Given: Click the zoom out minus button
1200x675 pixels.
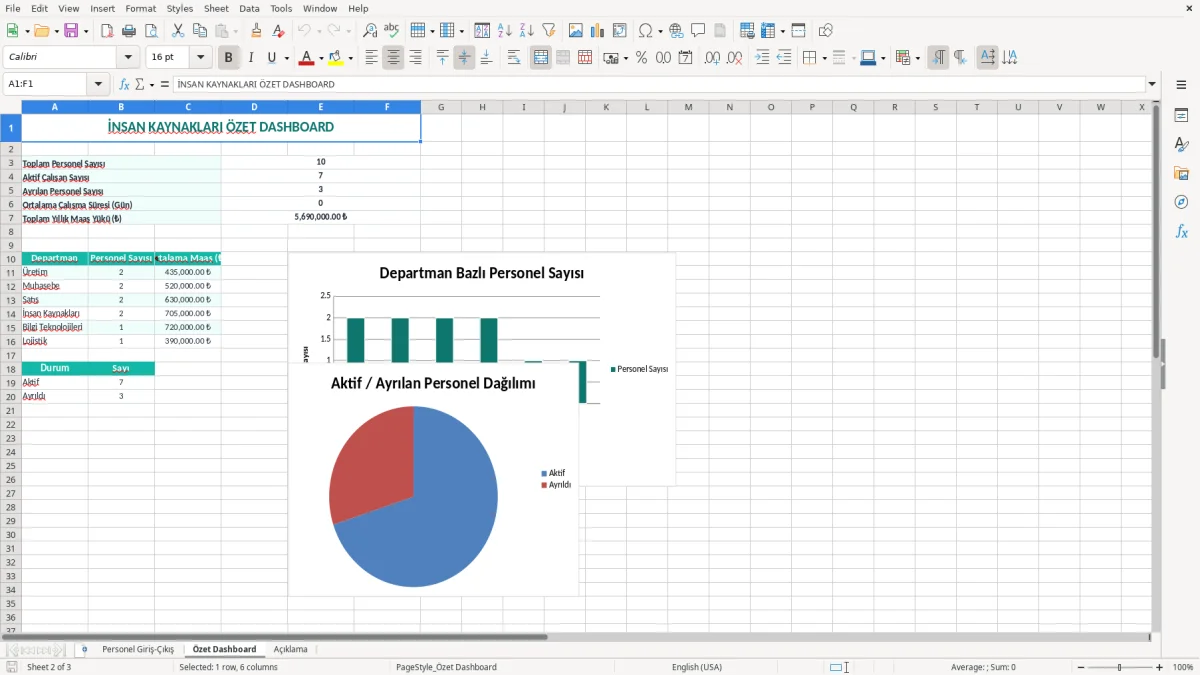Looking at the screenshot, I should (x=1080, y=667).
